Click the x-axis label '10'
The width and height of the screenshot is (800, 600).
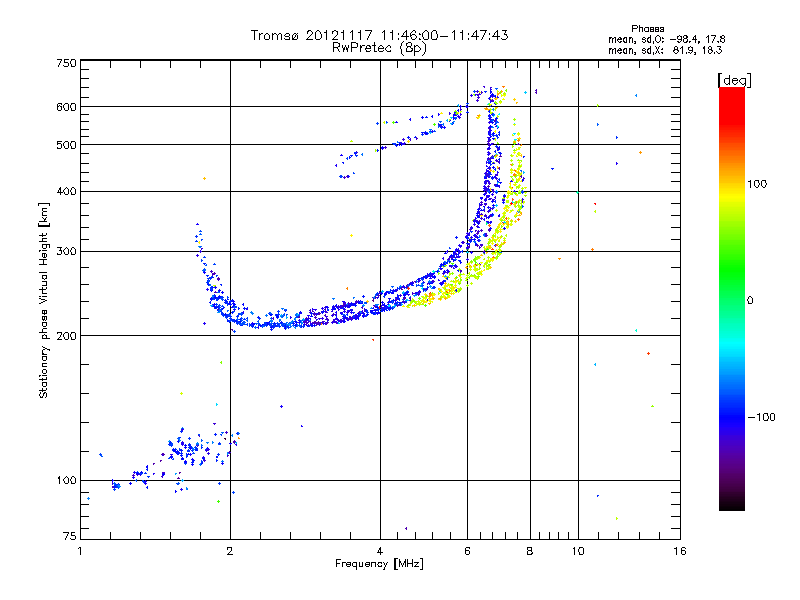click(x=578, y=551)
